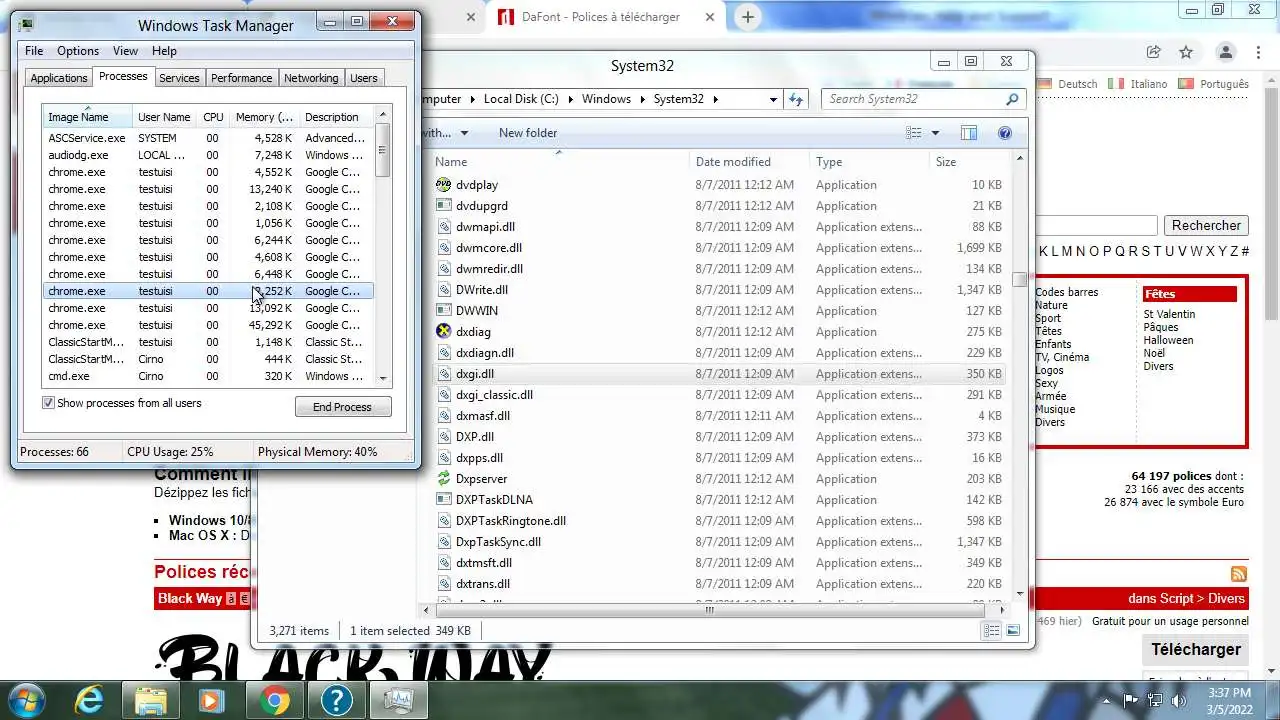The width and height of the screenshot is (1280, 720).
Task: Sort files by Size column header
Action: tap(968, 162)
